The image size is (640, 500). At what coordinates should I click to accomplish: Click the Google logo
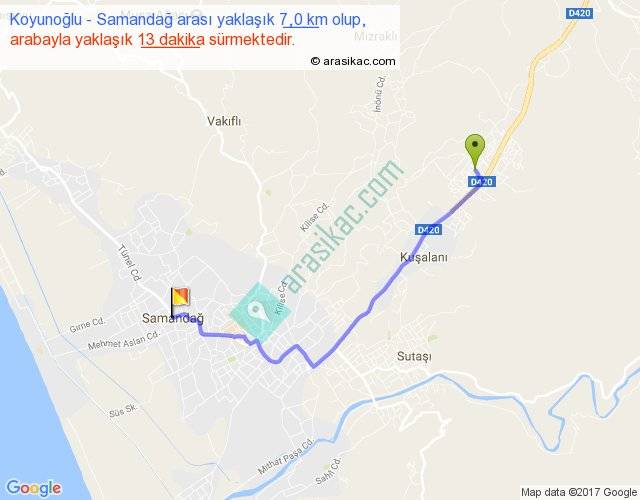(x=34, y=488)
